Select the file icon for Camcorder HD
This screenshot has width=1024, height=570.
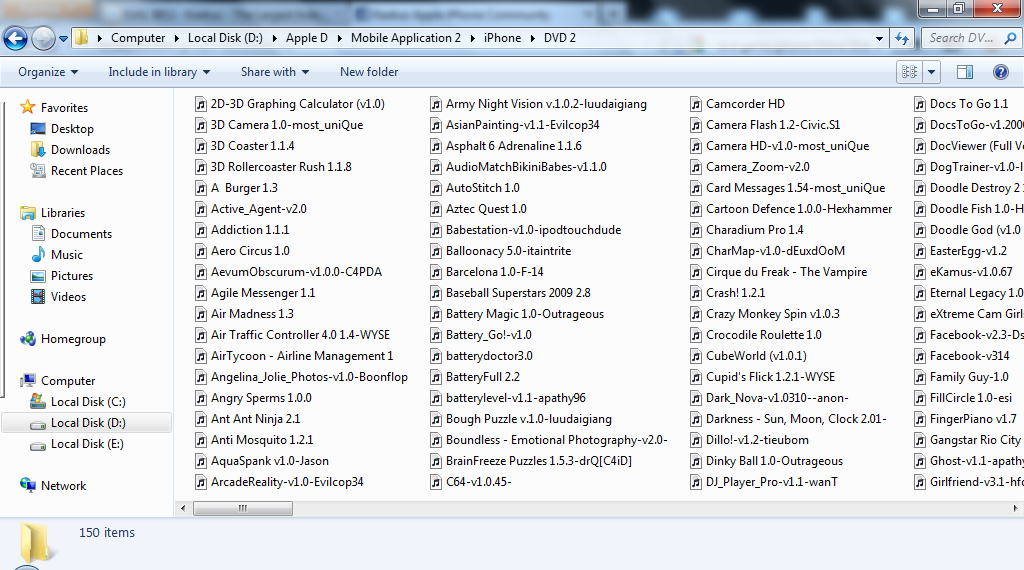(696, 104)
